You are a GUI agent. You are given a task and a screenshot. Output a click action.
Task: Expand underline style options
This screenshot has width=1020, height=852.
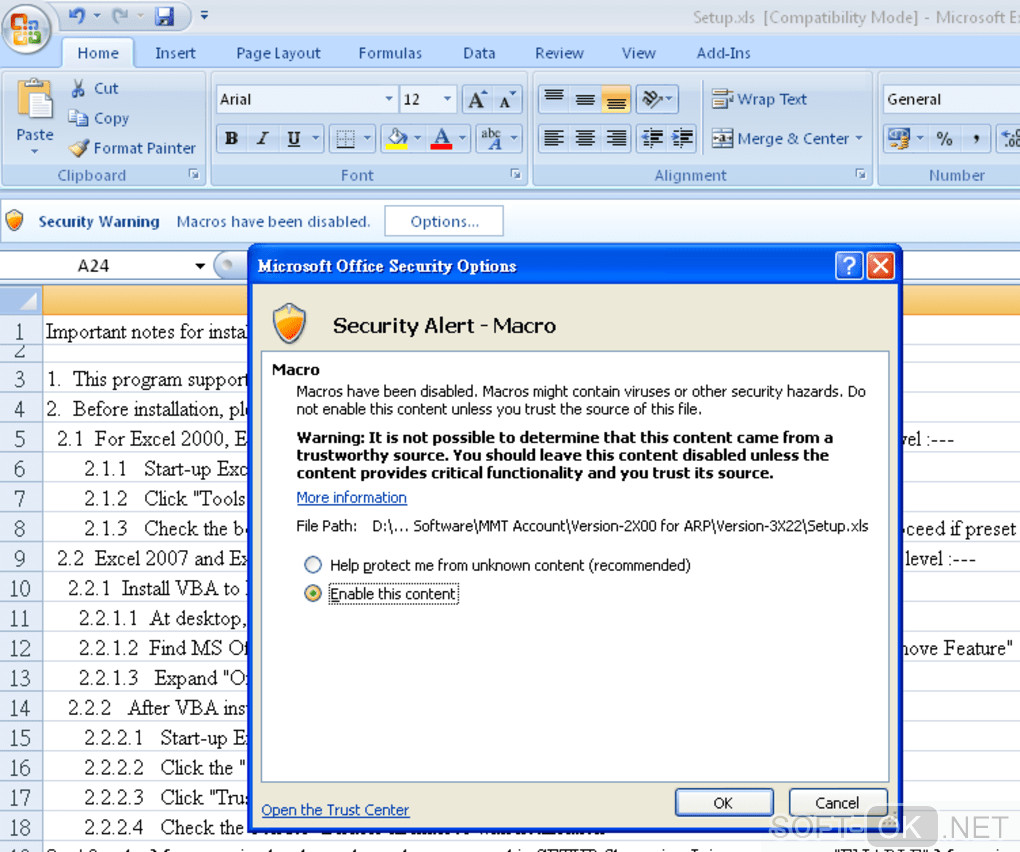click(x=315, y=139)
